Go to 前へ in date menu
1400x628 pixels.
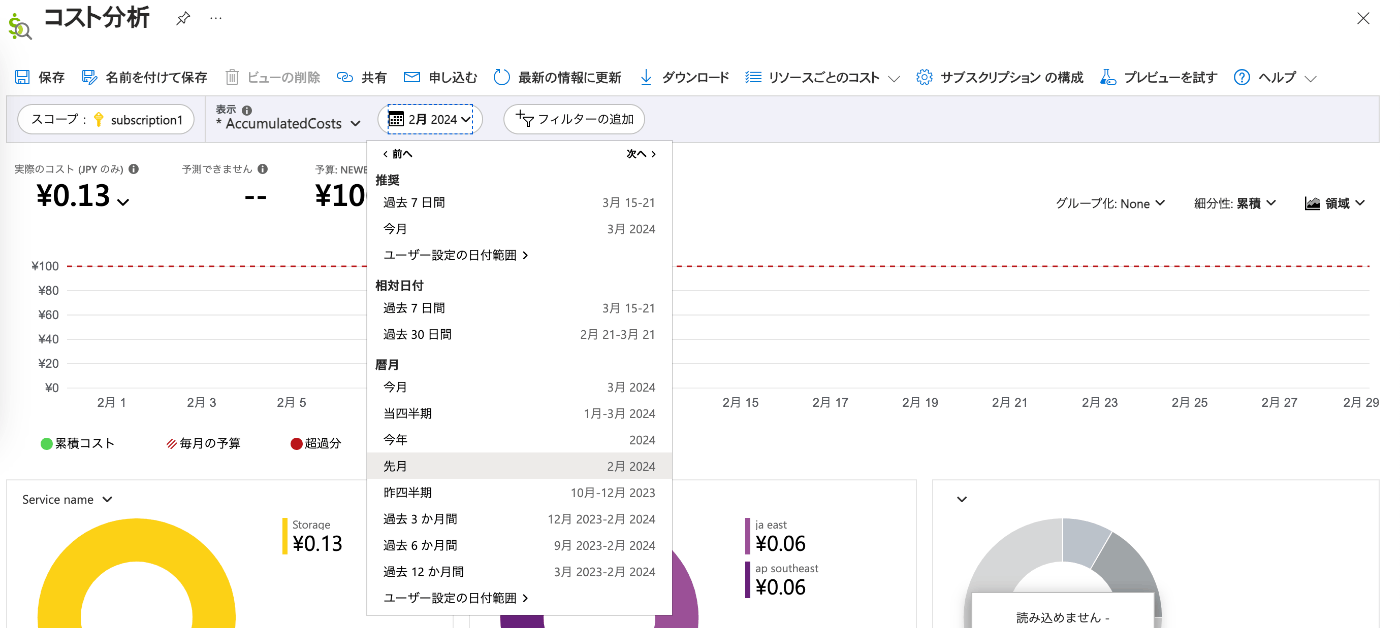pos(398,154)
